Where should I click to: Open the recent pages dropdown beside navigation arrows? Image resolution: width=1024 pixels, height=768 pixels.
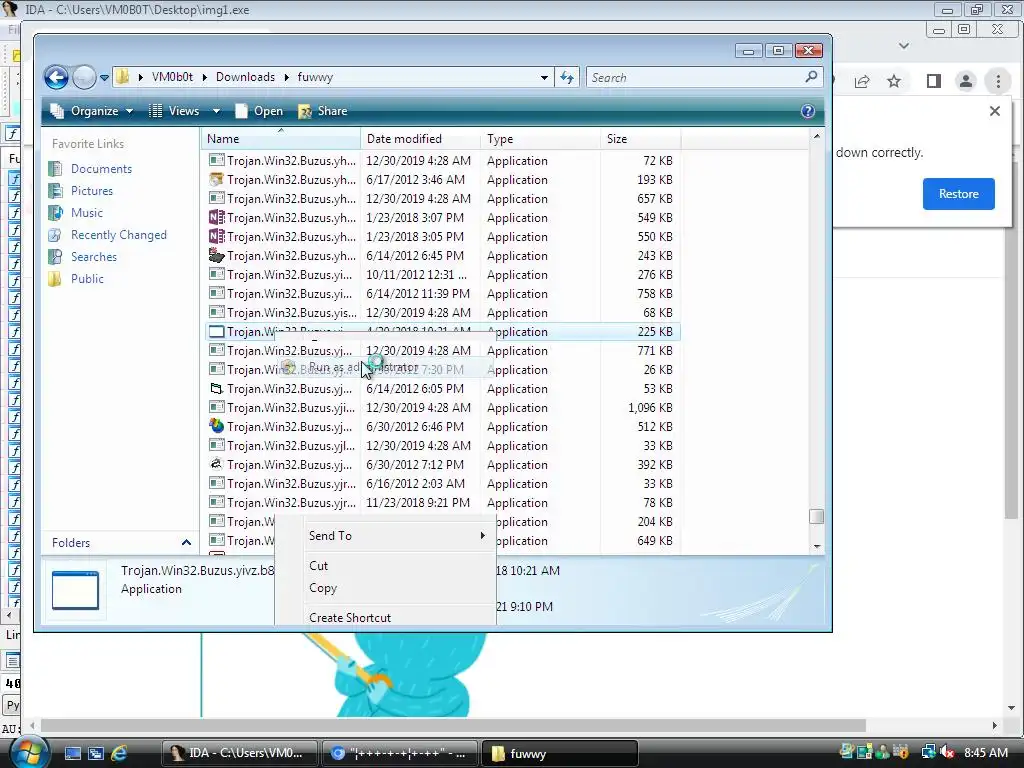(x=104, y=78)
